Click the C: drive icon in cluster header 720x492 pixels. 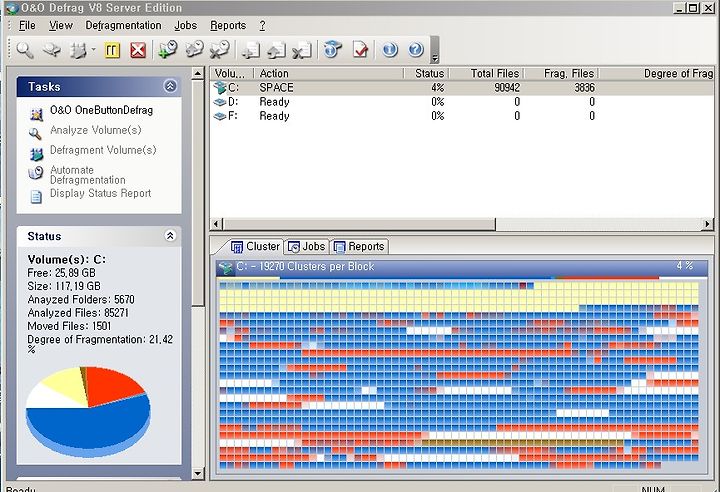(x=225, y=267)
